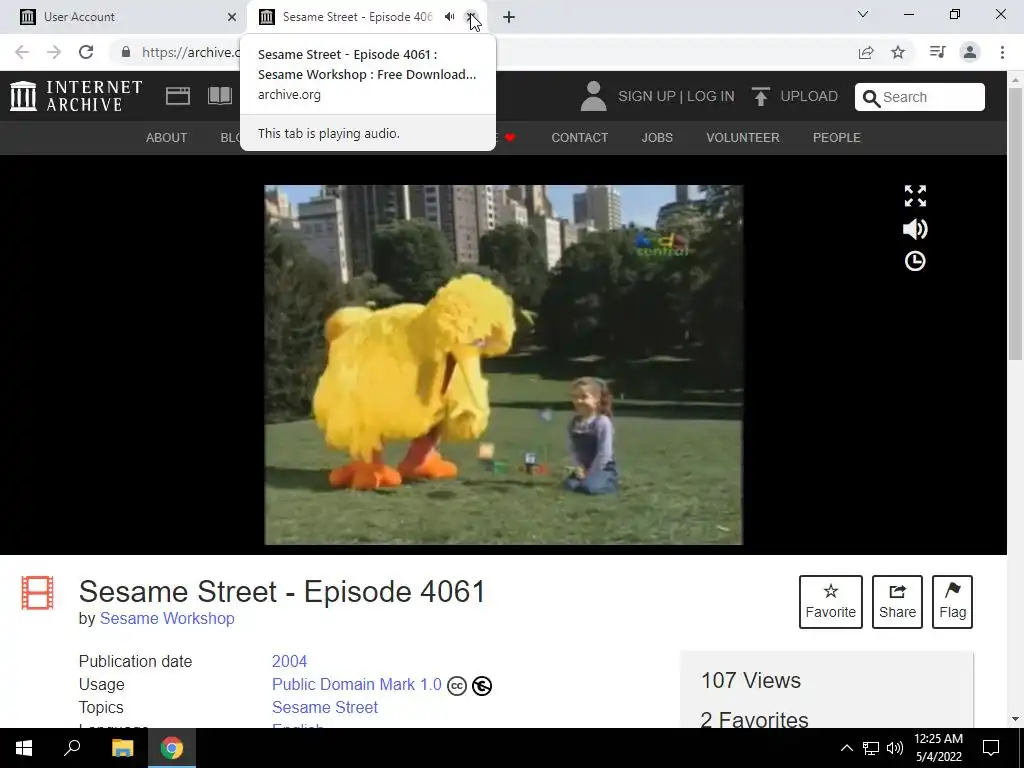Close the User Account tab

(x=232, y=17)
